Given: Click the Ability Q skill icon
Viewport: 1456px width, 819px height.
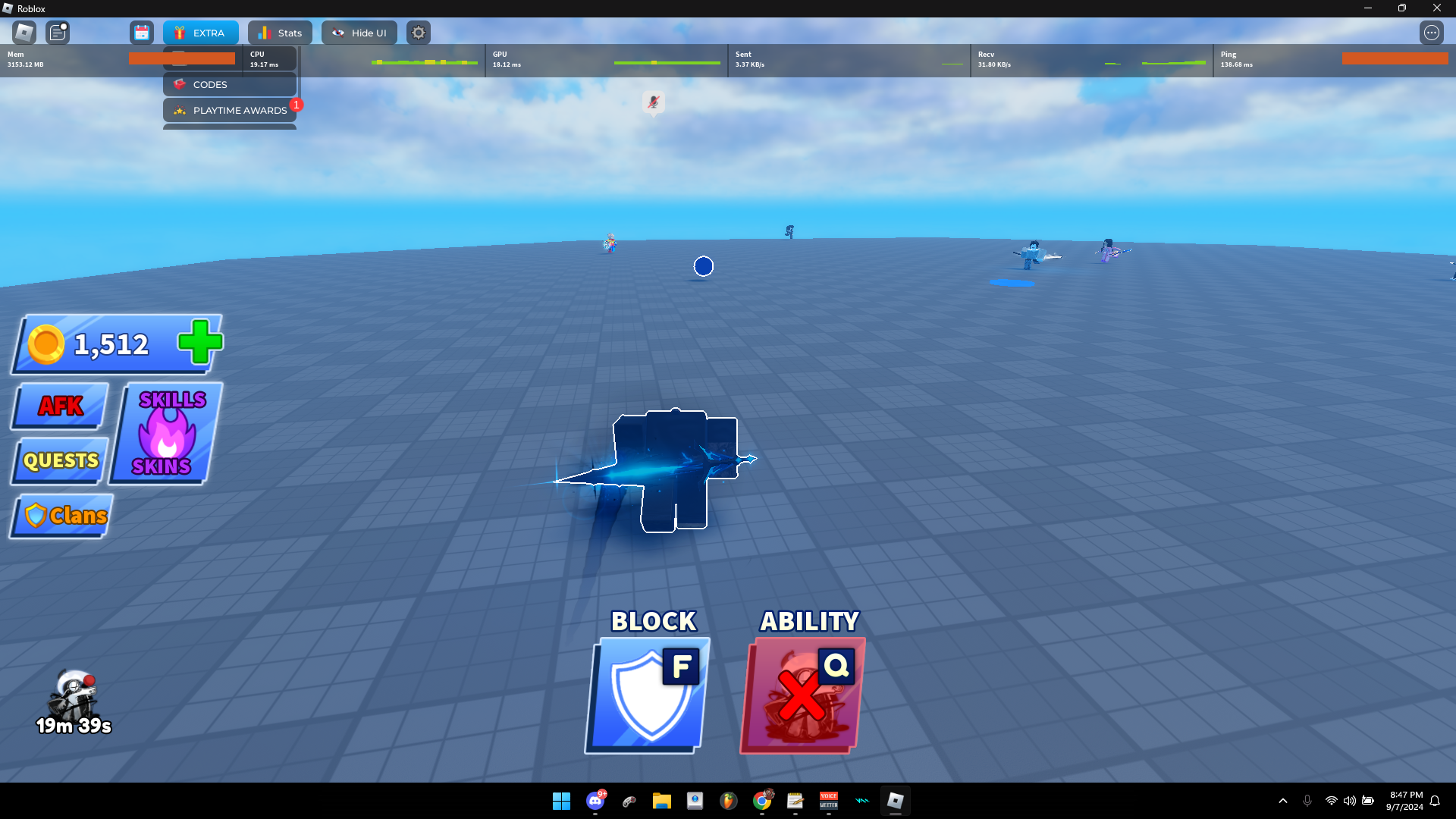Looking at the screenshot, I should coord(803,695).
